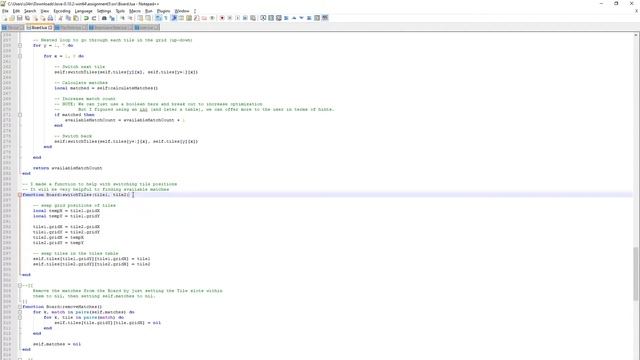Paste clipboard using the Paste icon
Screen dimensions: 640x360
pos(76,18)
